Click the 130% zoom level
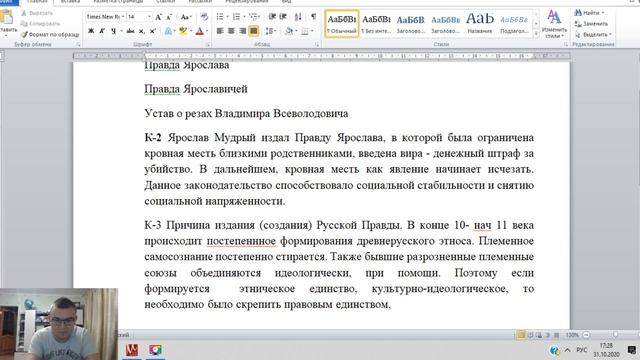This screenshot has height=360, width=640. coord(572,335)
